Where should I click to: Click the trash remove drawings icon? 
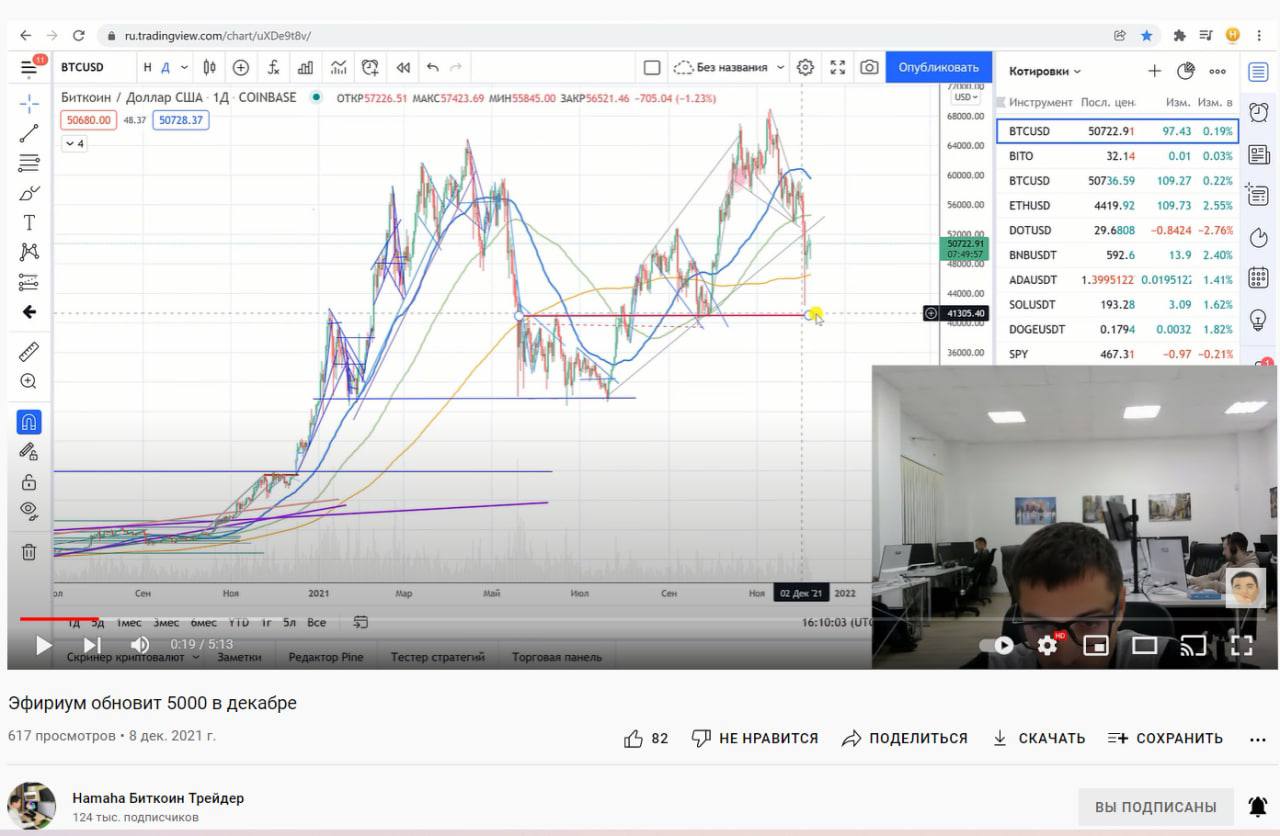(29, 551)
